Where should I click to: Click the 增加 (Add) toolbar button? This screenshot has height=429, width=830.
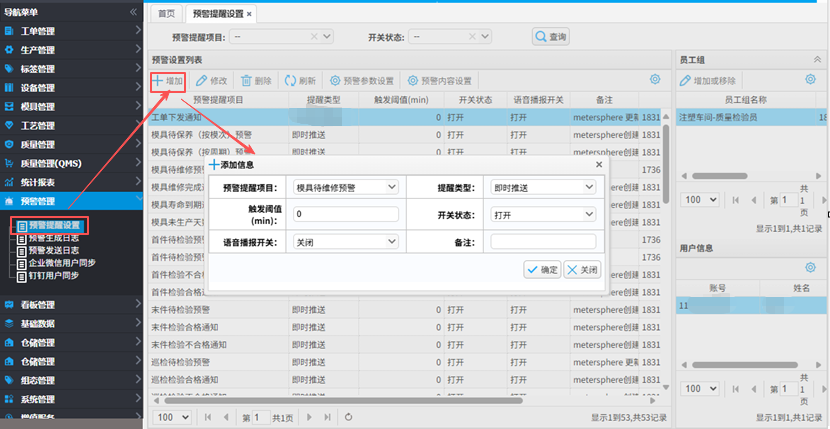168,80
